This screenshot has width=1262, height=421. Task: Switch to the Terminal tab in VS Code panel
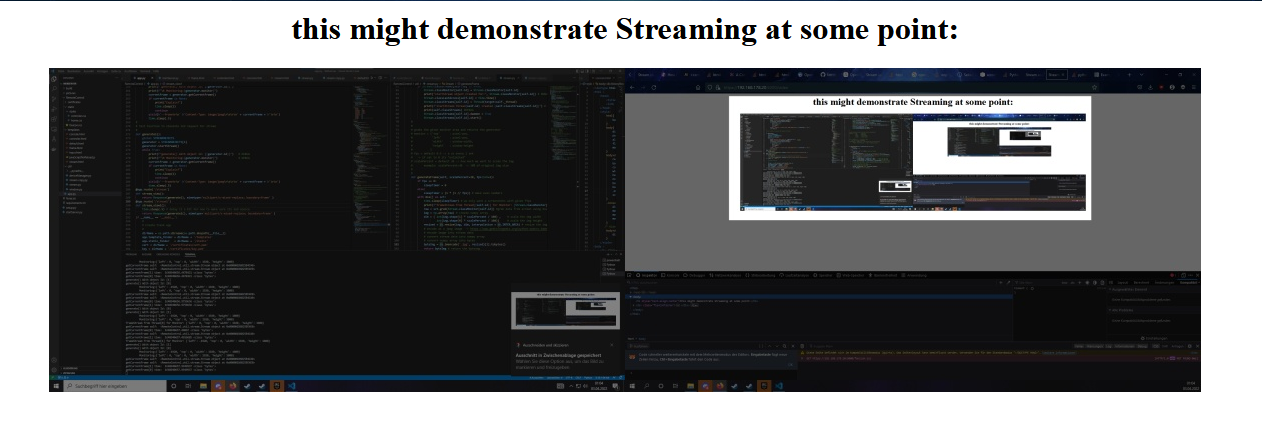point(190,254)
